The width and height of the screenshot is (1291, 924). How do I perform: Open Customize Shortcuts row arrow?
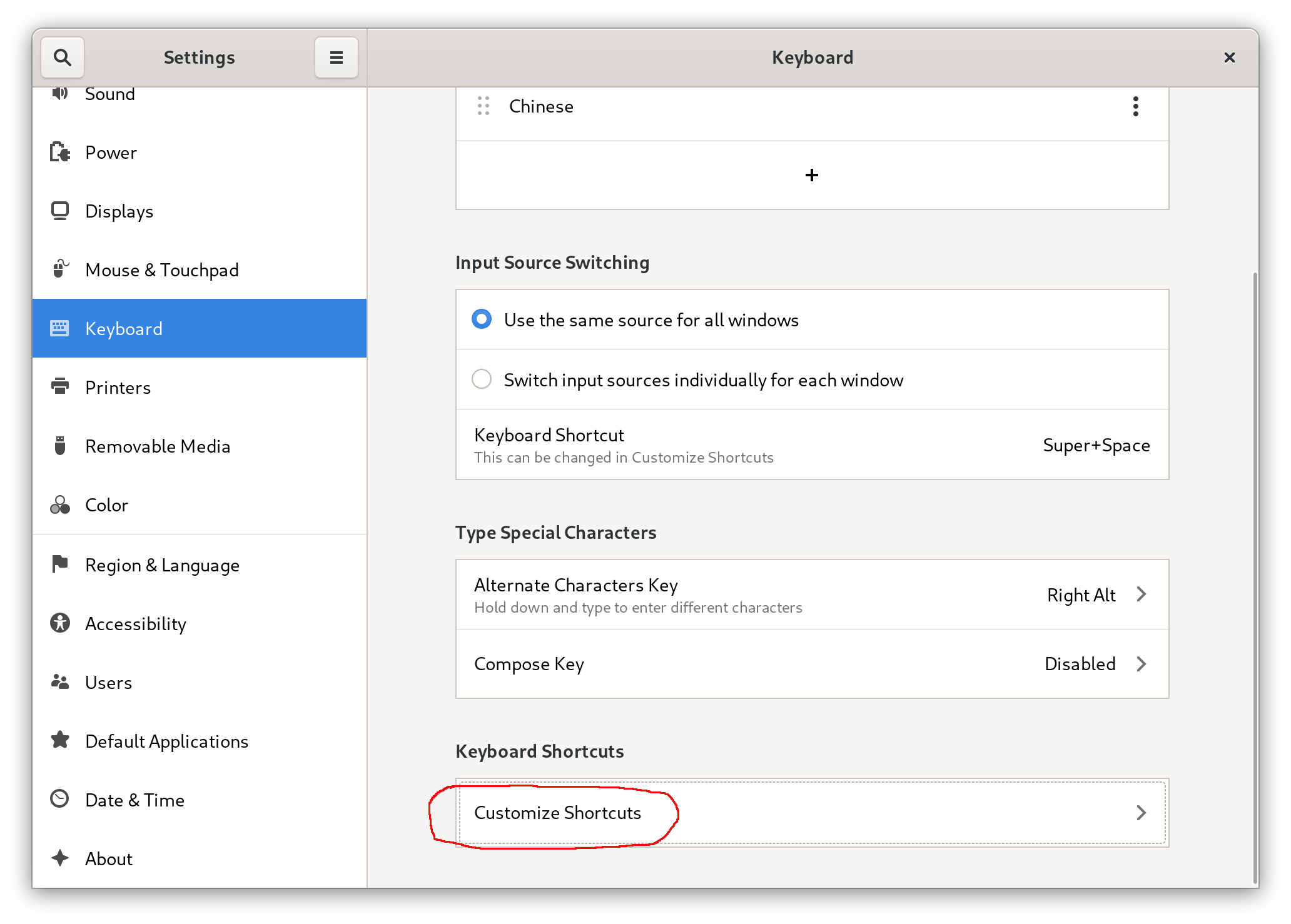tap(1141, 813)
